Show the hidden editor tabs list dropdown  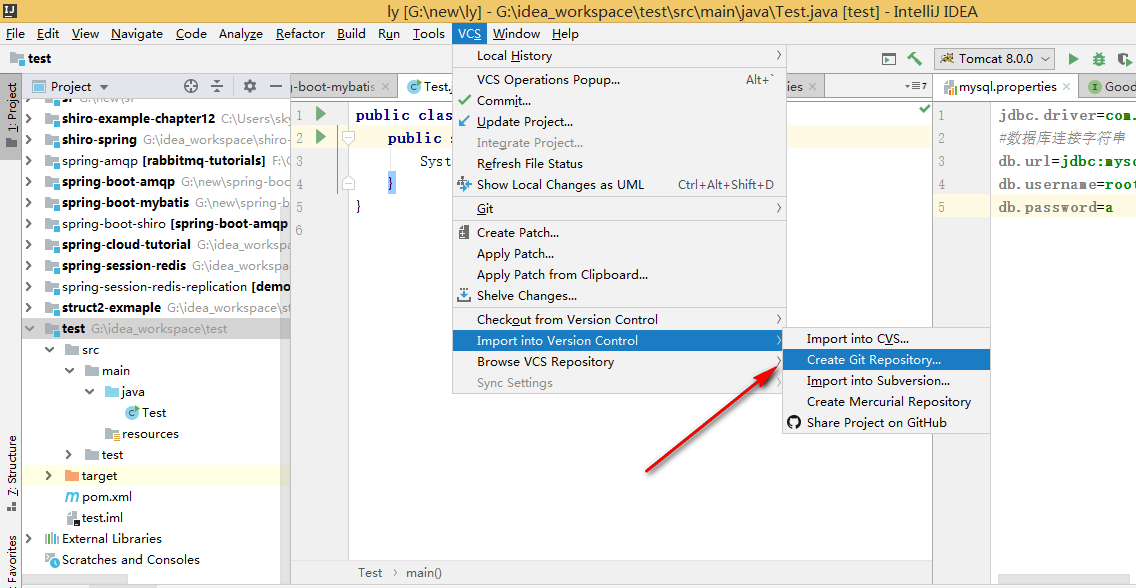(x=916, y=86)
